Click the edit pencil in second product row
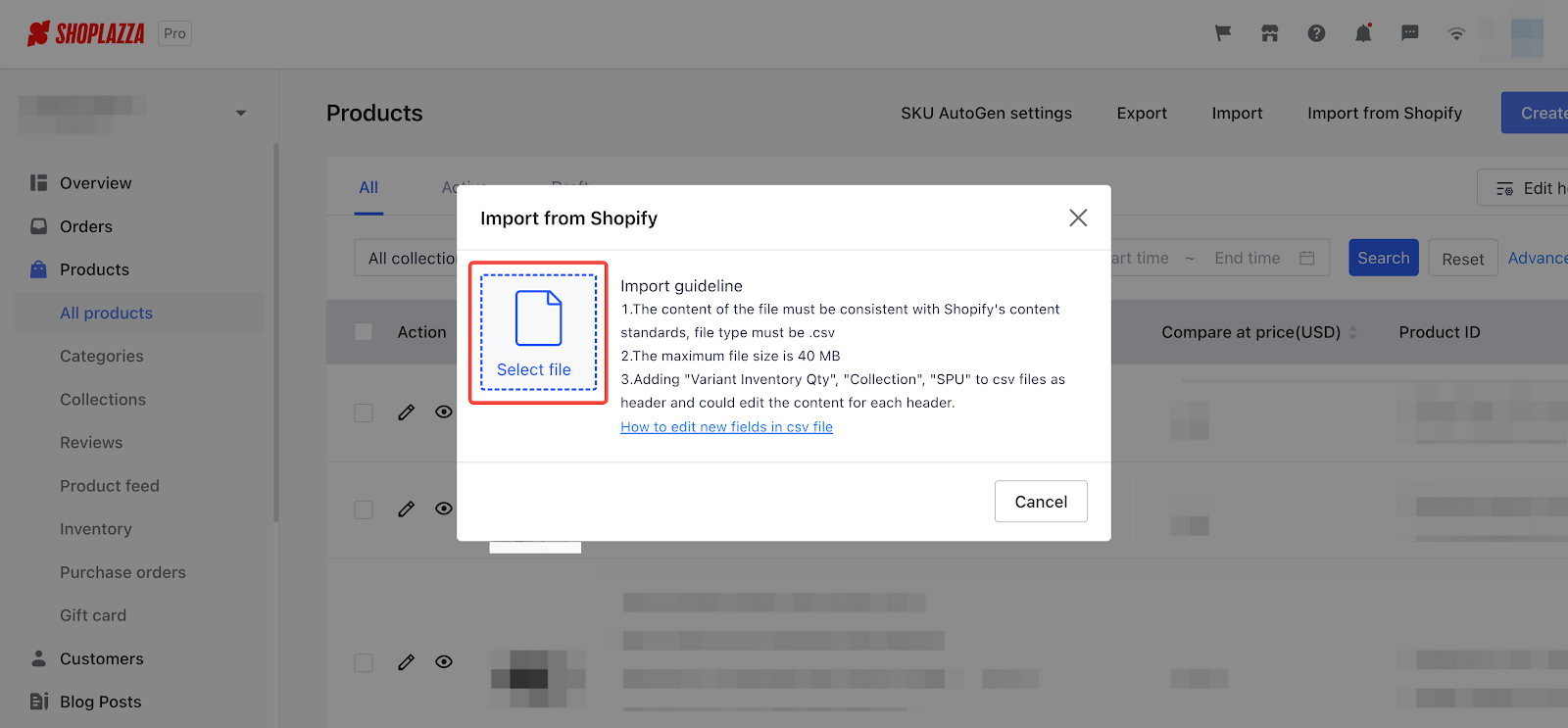 click(406, 510)
